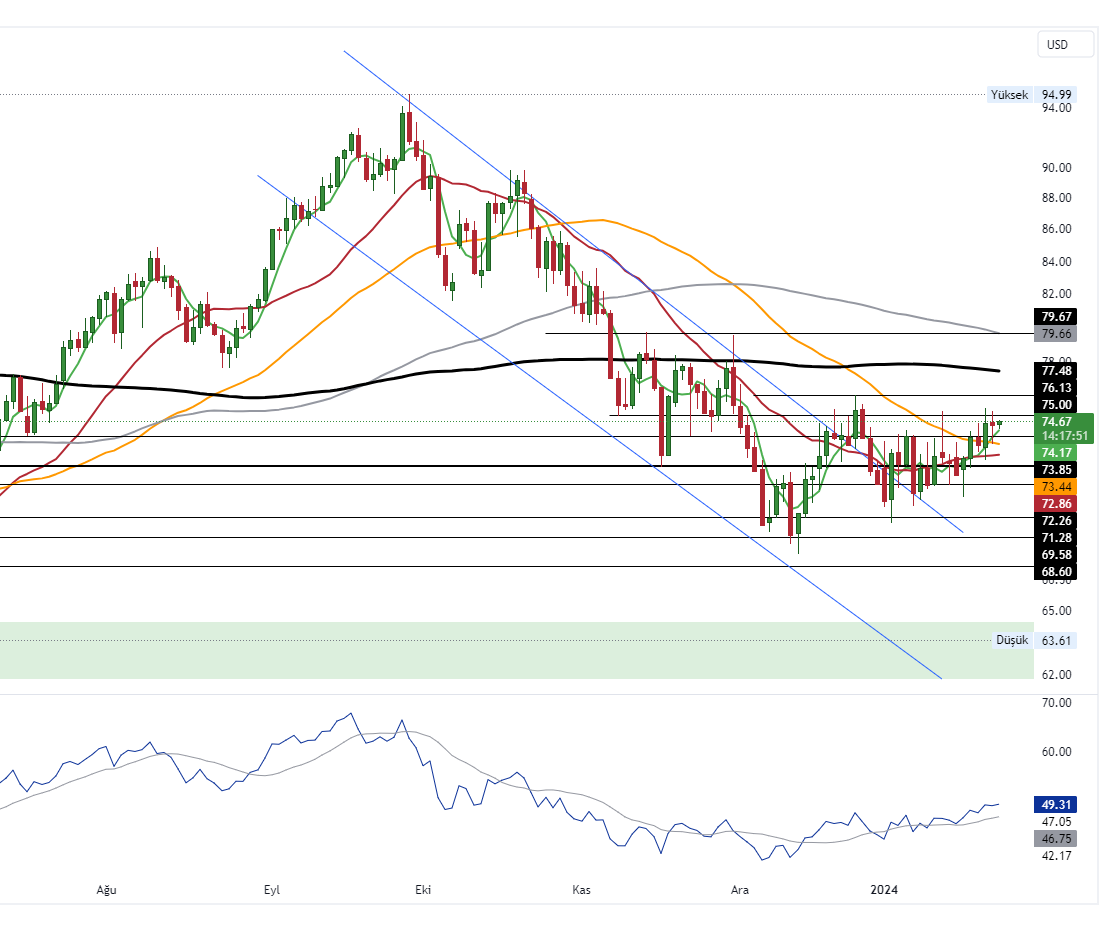
Task: Click the black 77.48 price label
Action: pos(1057,371)
